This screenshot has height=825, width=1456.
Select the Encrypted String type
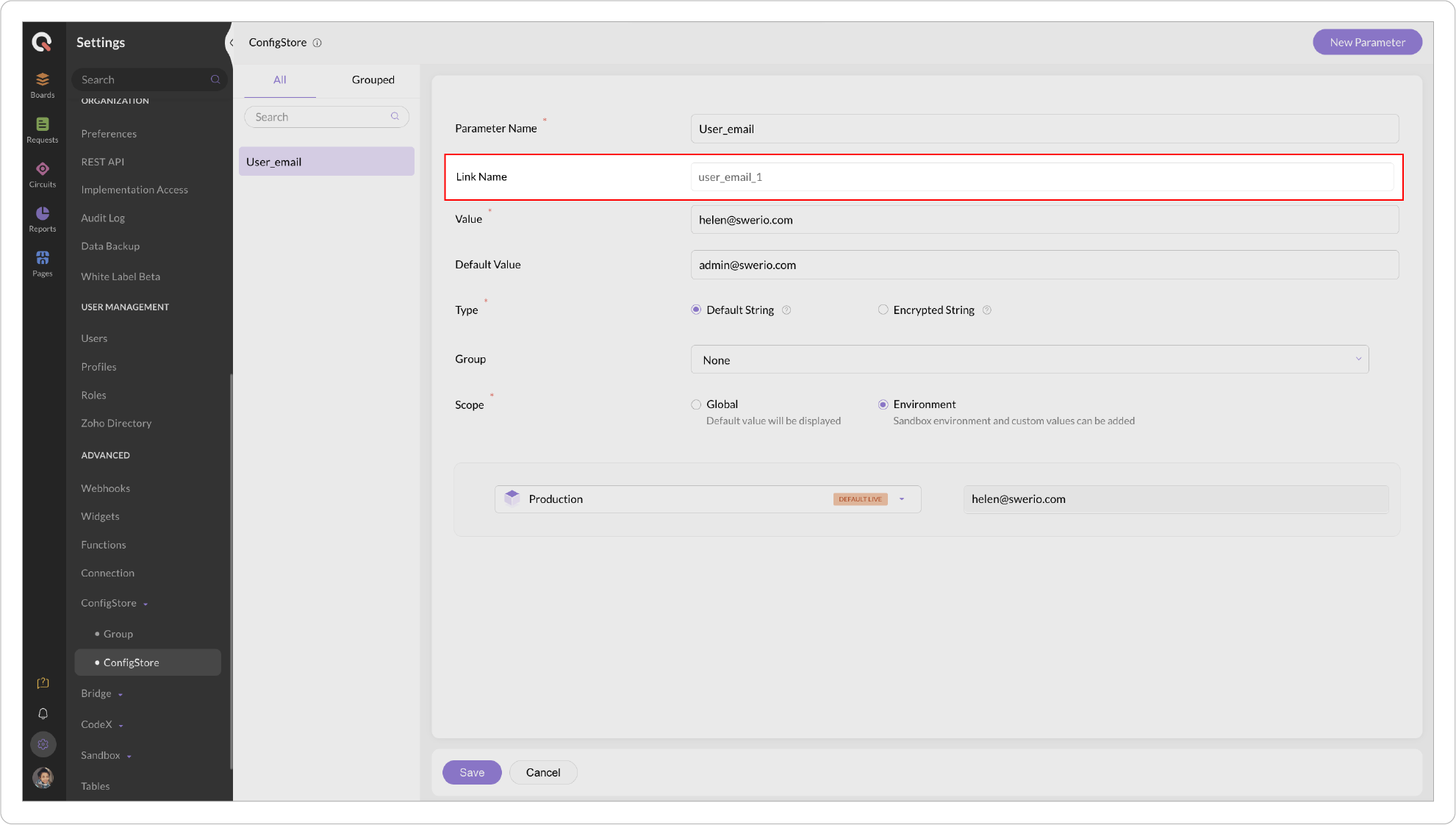(x=883, y=310)
